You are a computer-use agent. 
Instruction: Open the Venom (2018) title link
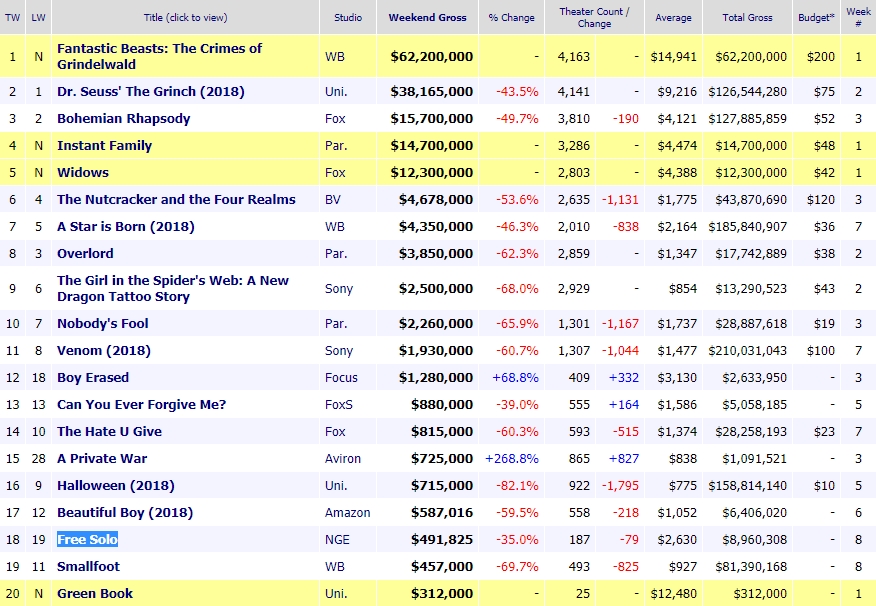(104, 351)
